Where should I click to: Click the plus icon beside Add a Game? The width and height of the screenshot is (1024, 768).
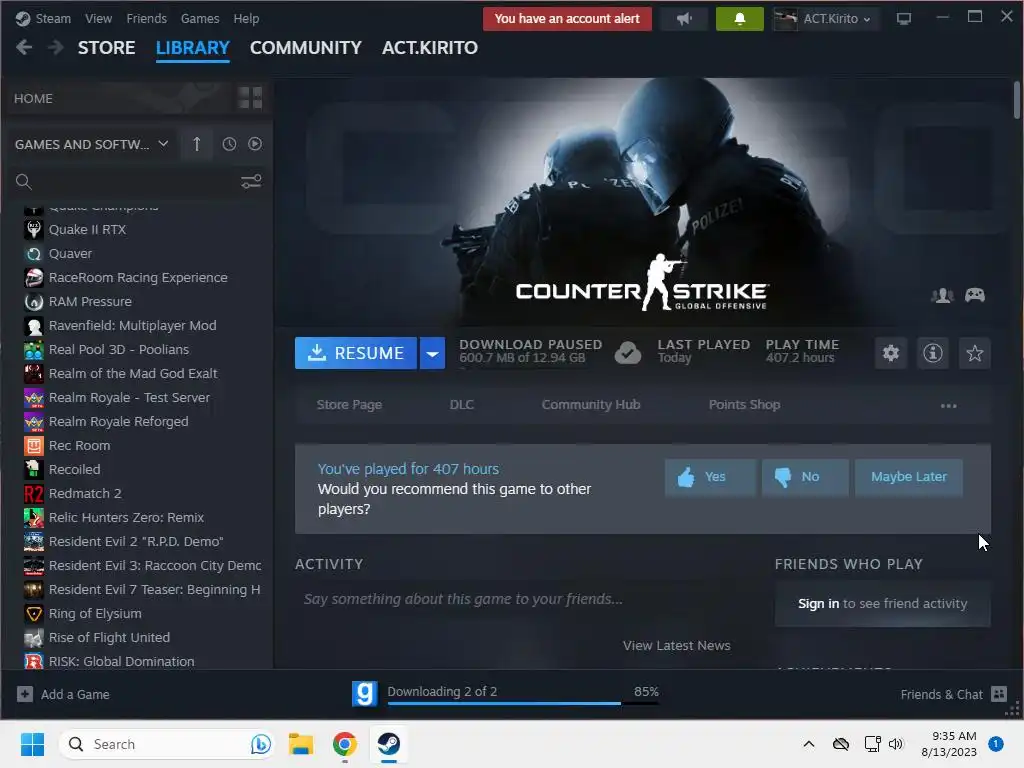(x=25, y=694)
